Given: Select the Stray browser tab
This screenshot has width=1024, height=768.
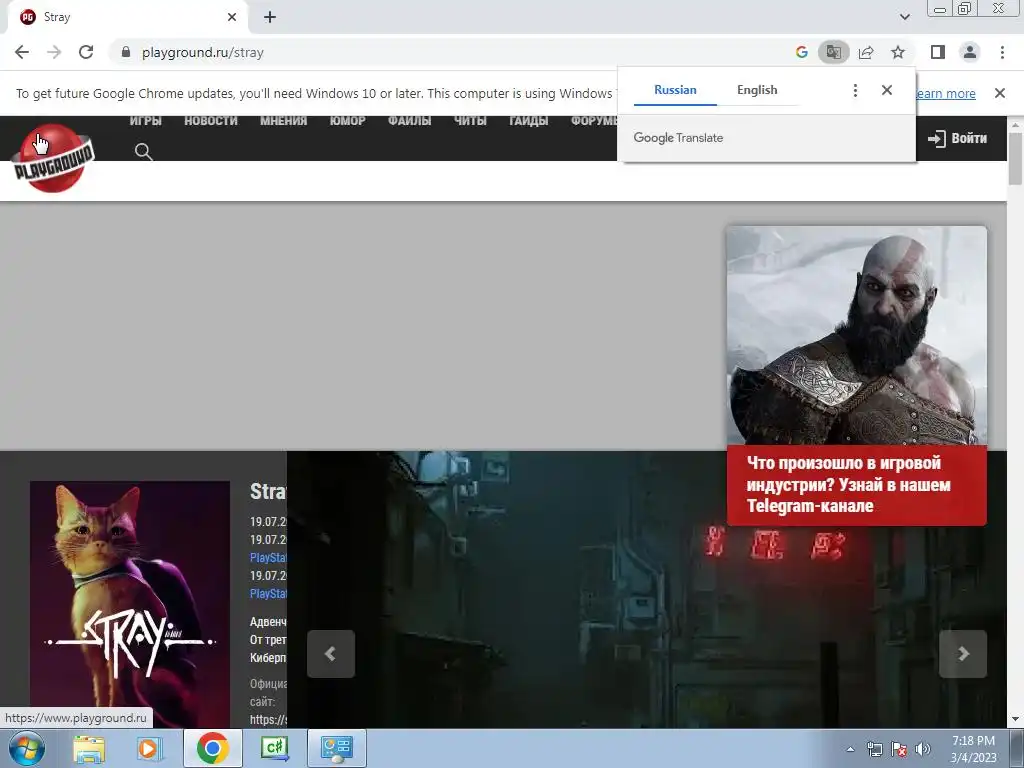Looking at the screenshot, I should pos(127,18).
